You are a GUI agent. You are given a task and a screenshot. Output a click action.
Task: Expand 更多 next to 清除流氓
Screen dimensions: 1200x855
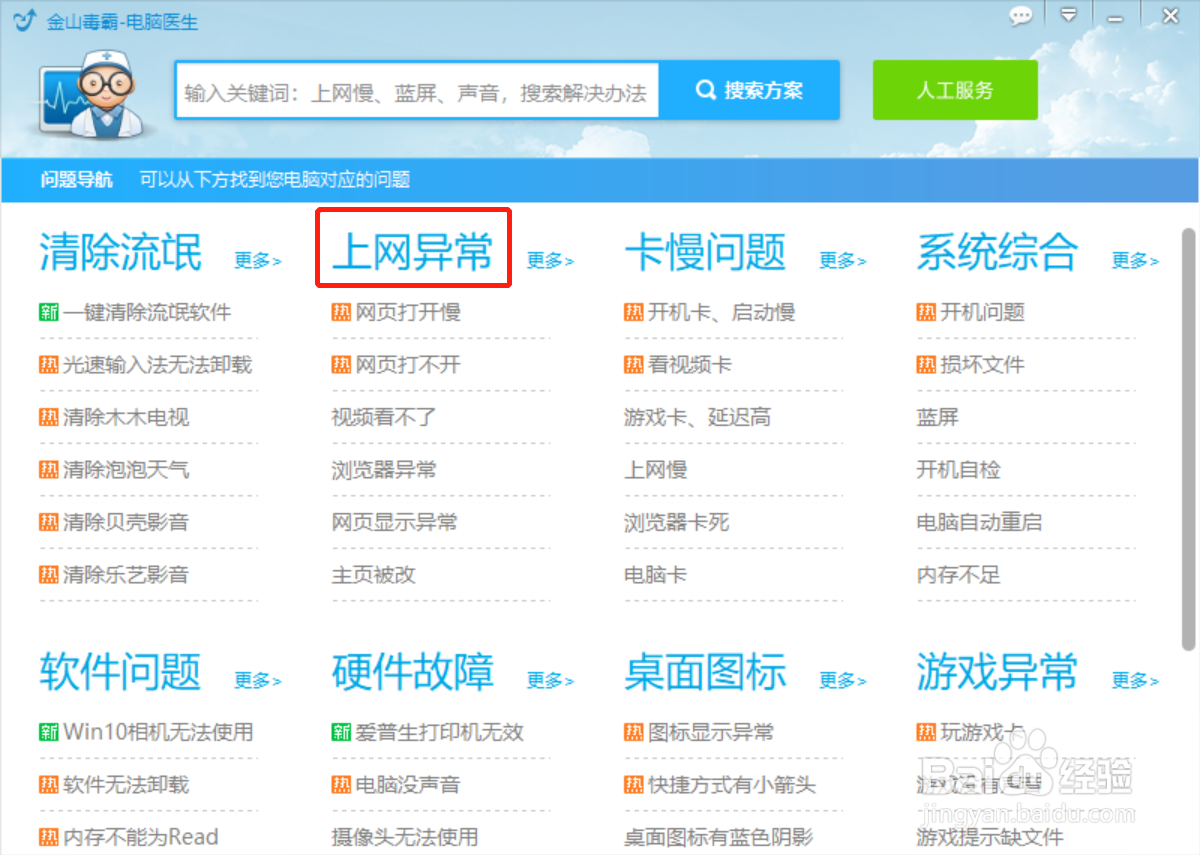click(258, 261)
